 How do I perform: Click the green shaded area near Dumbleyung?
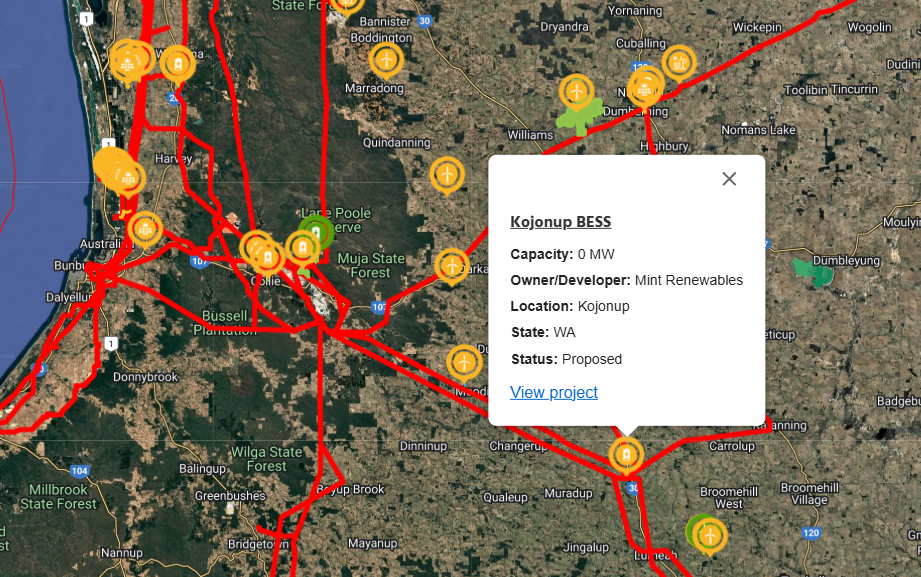pyautogui.click(x=811, y=271)
